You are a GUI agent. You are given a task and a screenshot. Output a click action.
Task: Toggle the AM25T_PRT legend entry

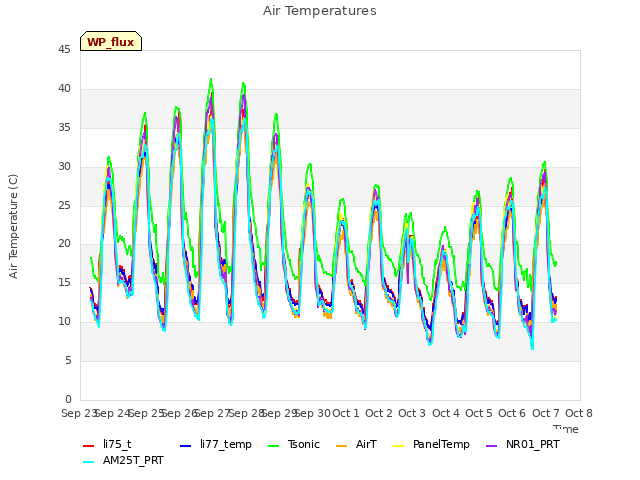point(123,461)
